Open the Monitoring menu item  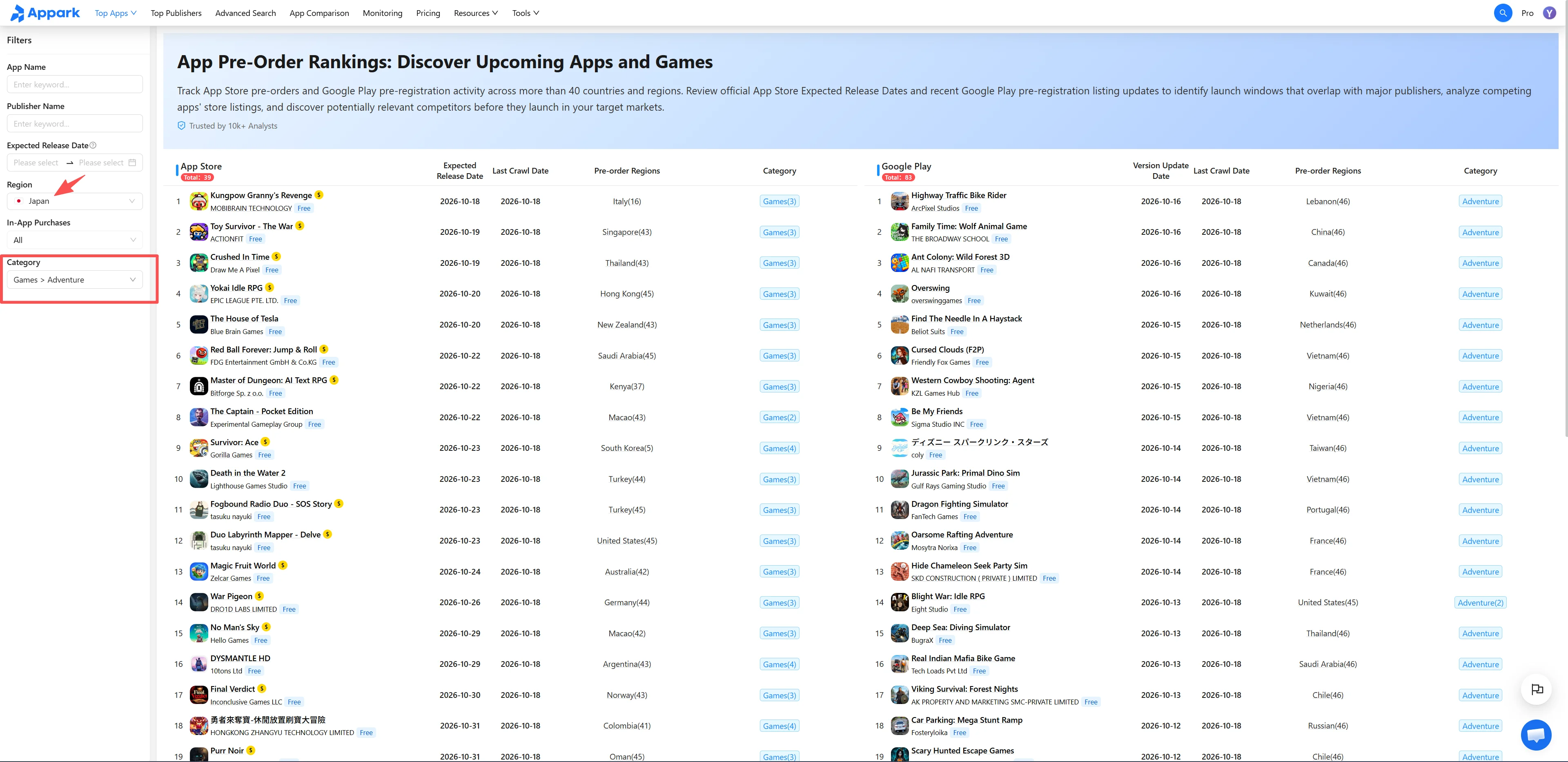tap(382, 13)
